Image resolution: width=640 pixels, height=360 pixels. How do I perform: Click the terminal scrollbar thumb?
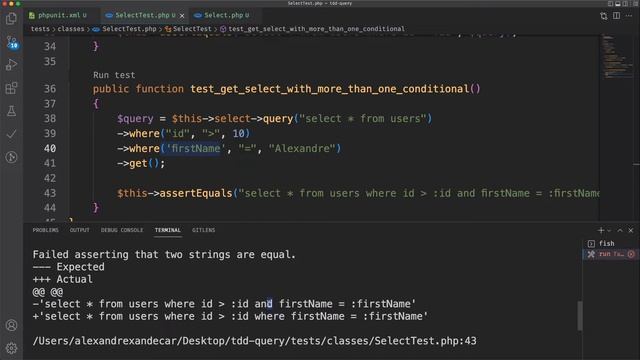click(x=580, y=316)
